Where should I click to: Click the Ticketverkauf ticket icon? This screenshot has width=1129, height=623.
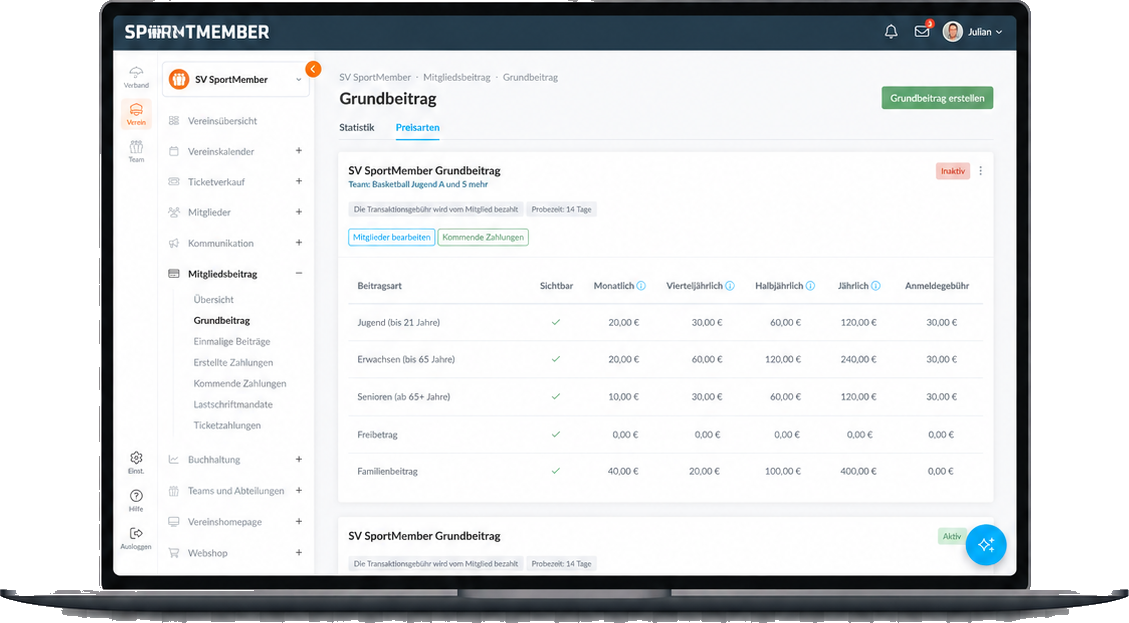coord(174,181)
